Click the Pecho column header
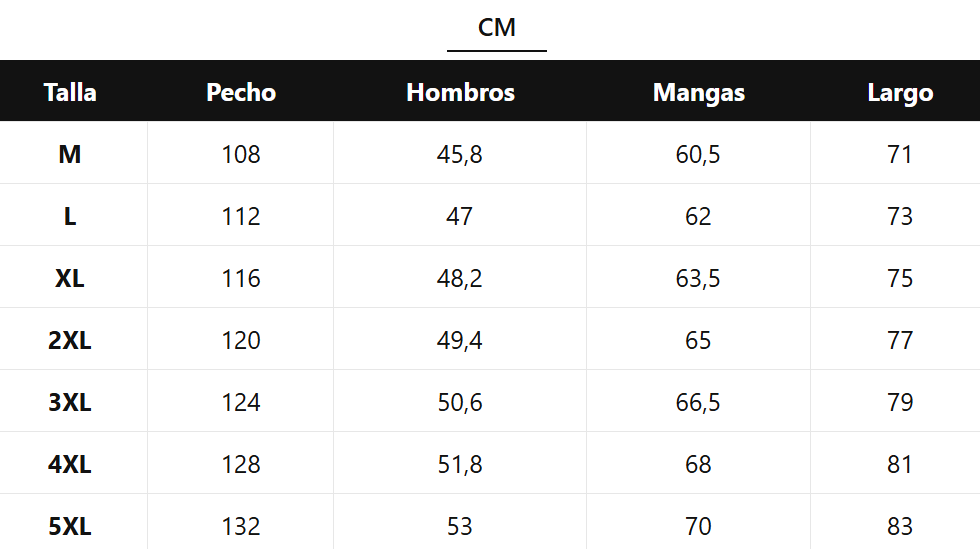980x549 pixels. click(x=241, y=93)
